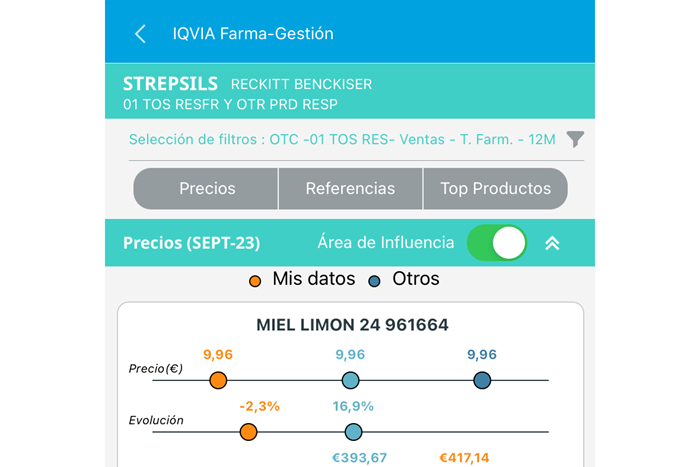Toggle the Área de Influencia switch
Image resolution: width=700 pixels, height=467 pixels.
(x=497, y=242)
